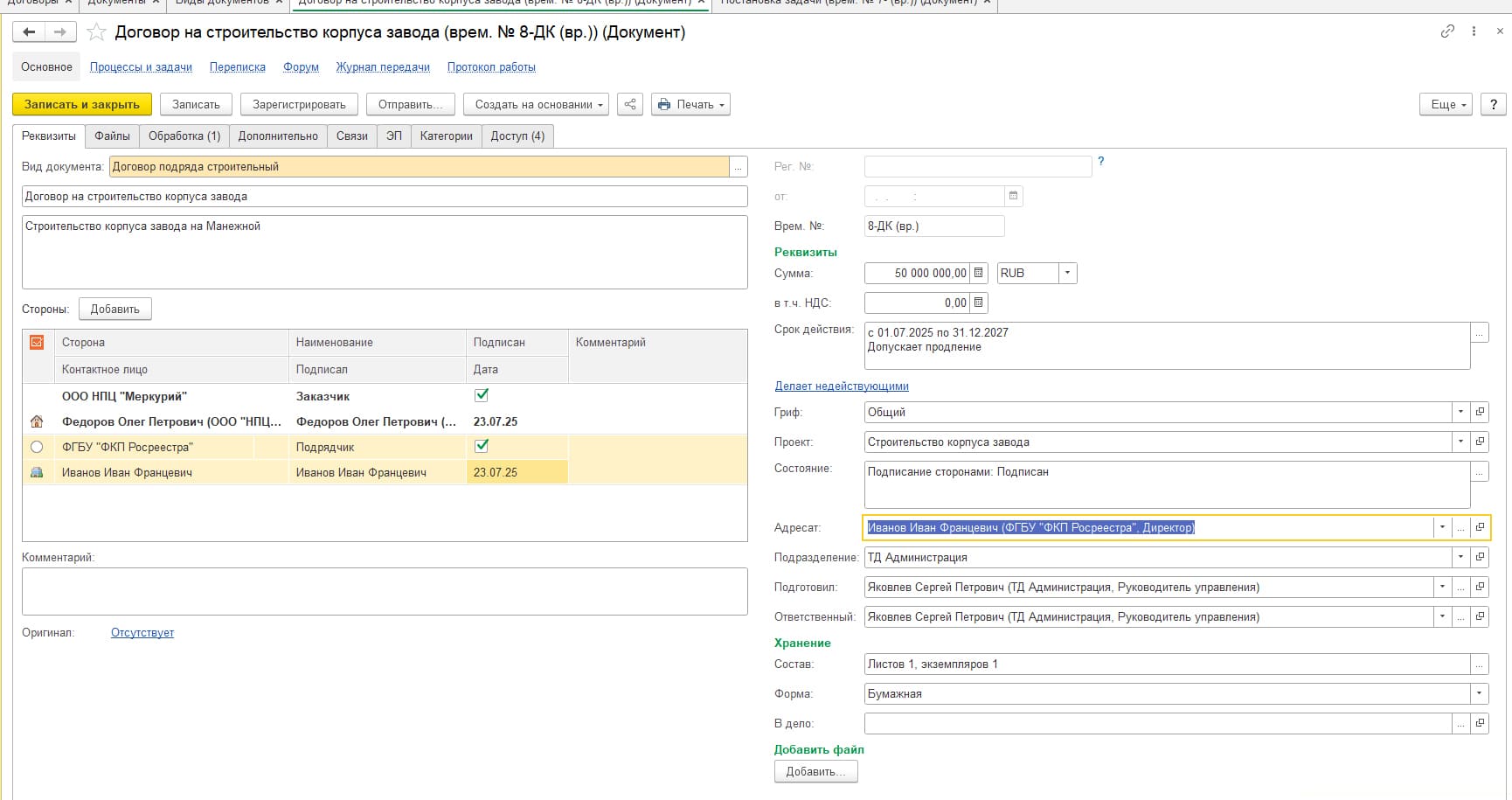Toggle signed checkbox for ФГБУ ФКП Росреестра
1512x800 pixels.
(481, 446)
